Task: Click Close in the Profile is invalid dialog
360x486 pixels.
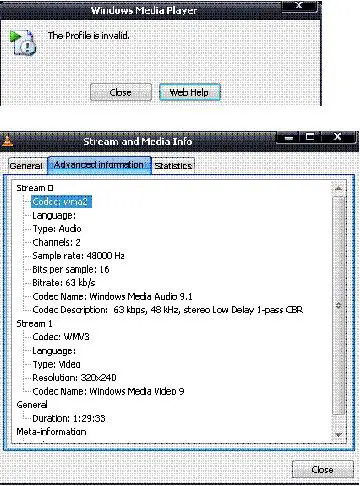Action: tap(121, 92)
